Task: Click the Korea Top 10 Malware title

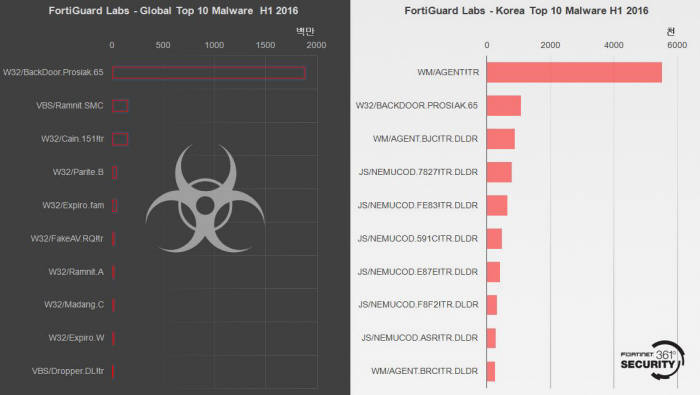Action: pyautogui.click(x=526, y=11)
